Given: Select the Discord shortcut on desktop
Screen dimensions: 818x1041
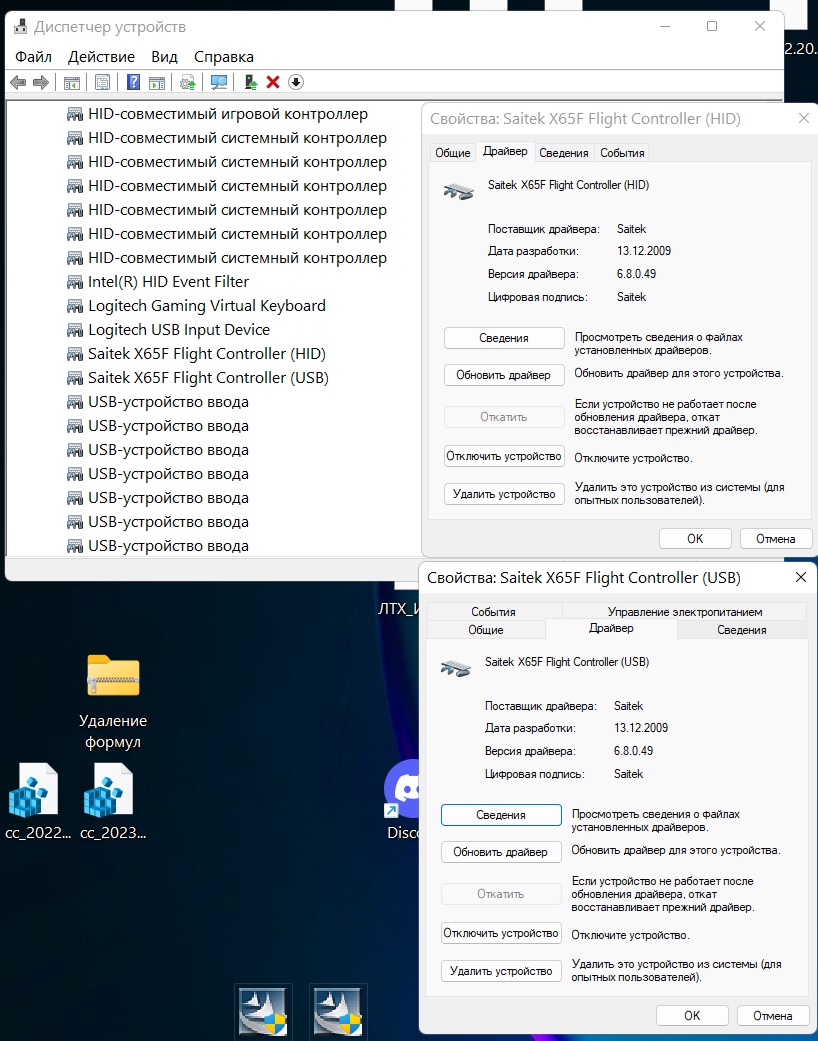Looking at the screenshot, I should coord(402,800).
